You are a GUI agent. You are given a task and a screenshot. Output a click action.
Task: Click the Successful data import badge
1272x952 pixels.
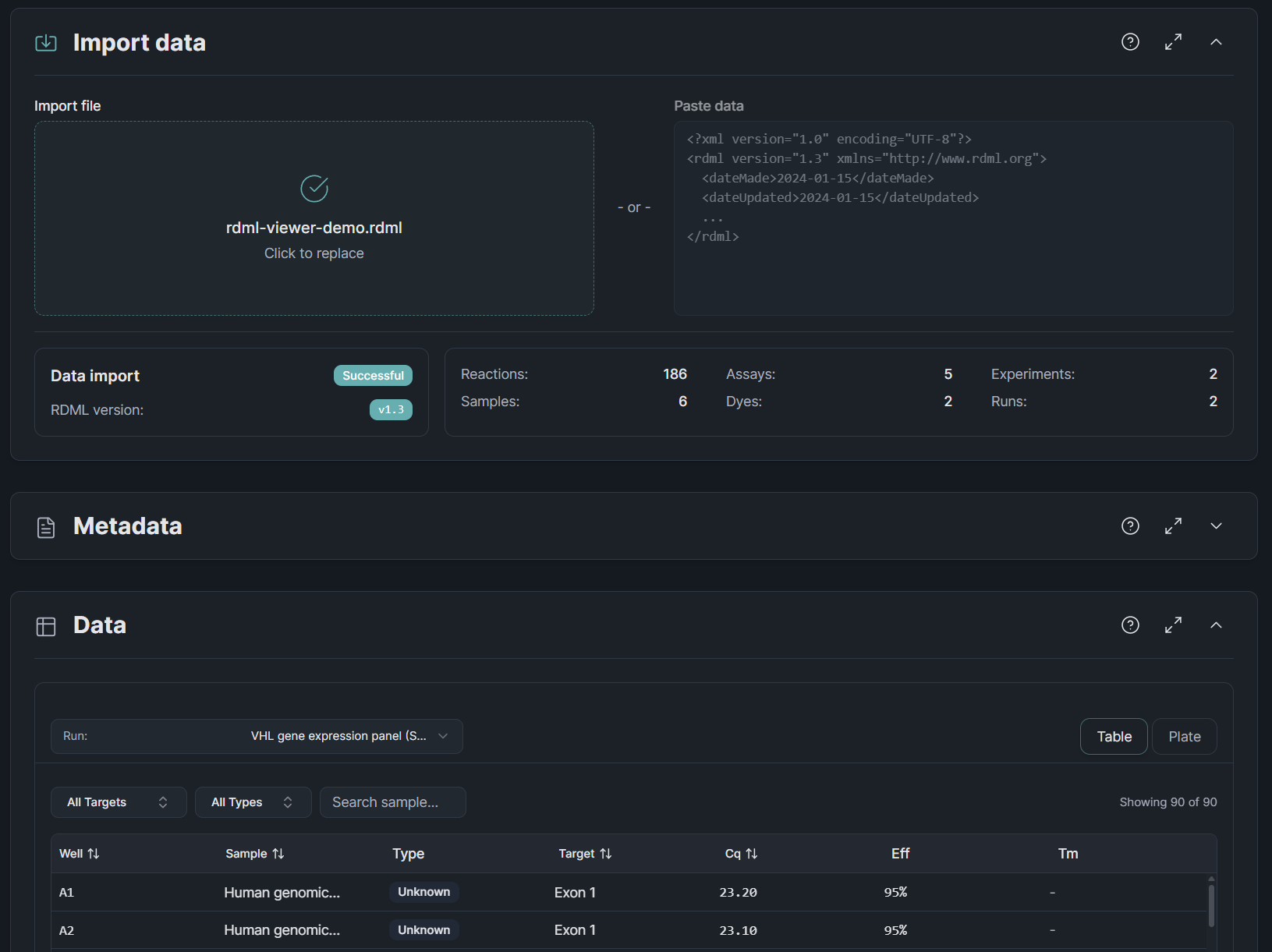pyautogui.click(x=373, y=375)
